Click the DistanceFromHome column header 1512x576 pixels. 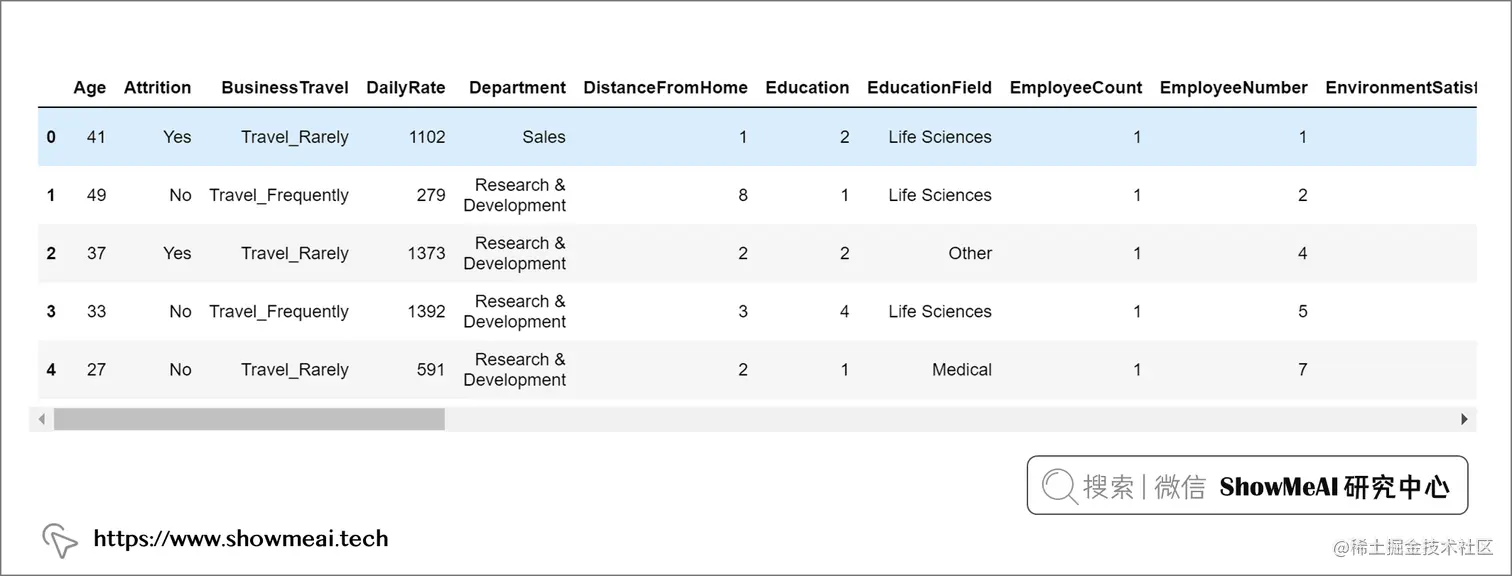point(665,88)
